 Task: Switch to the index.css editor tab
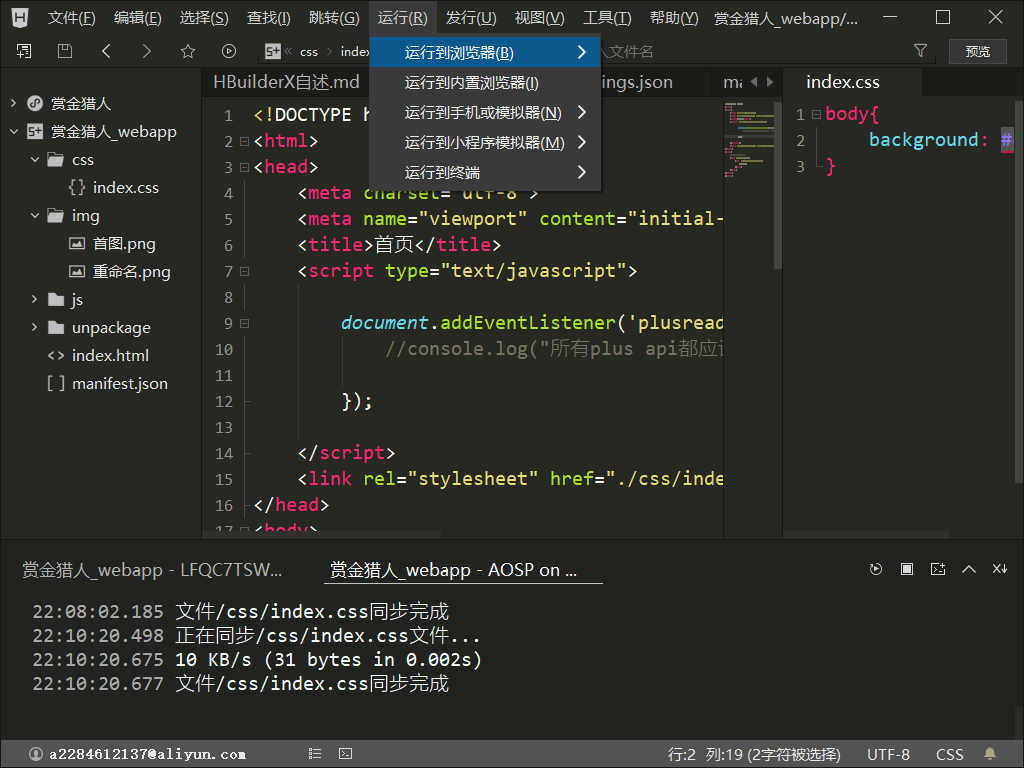(x=843, y=82)
